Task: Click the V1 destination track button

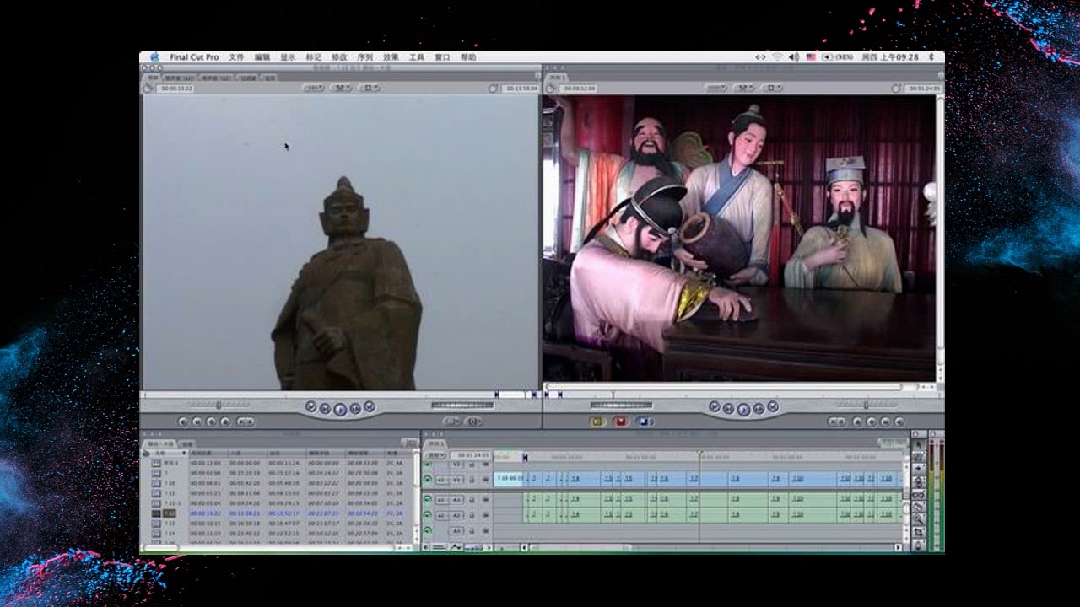Action: pyautogui.click(x=457, y=480)
